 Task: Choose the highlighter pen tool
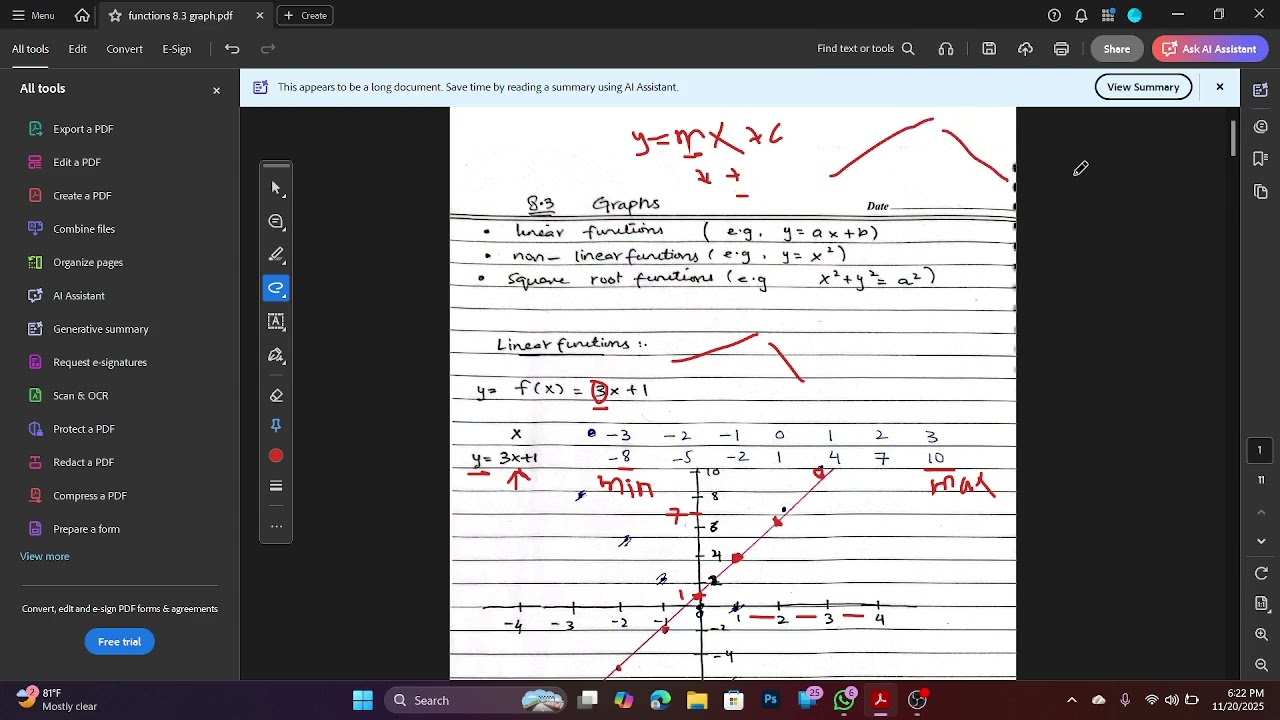pyautogui.click(x=276, y=254)
